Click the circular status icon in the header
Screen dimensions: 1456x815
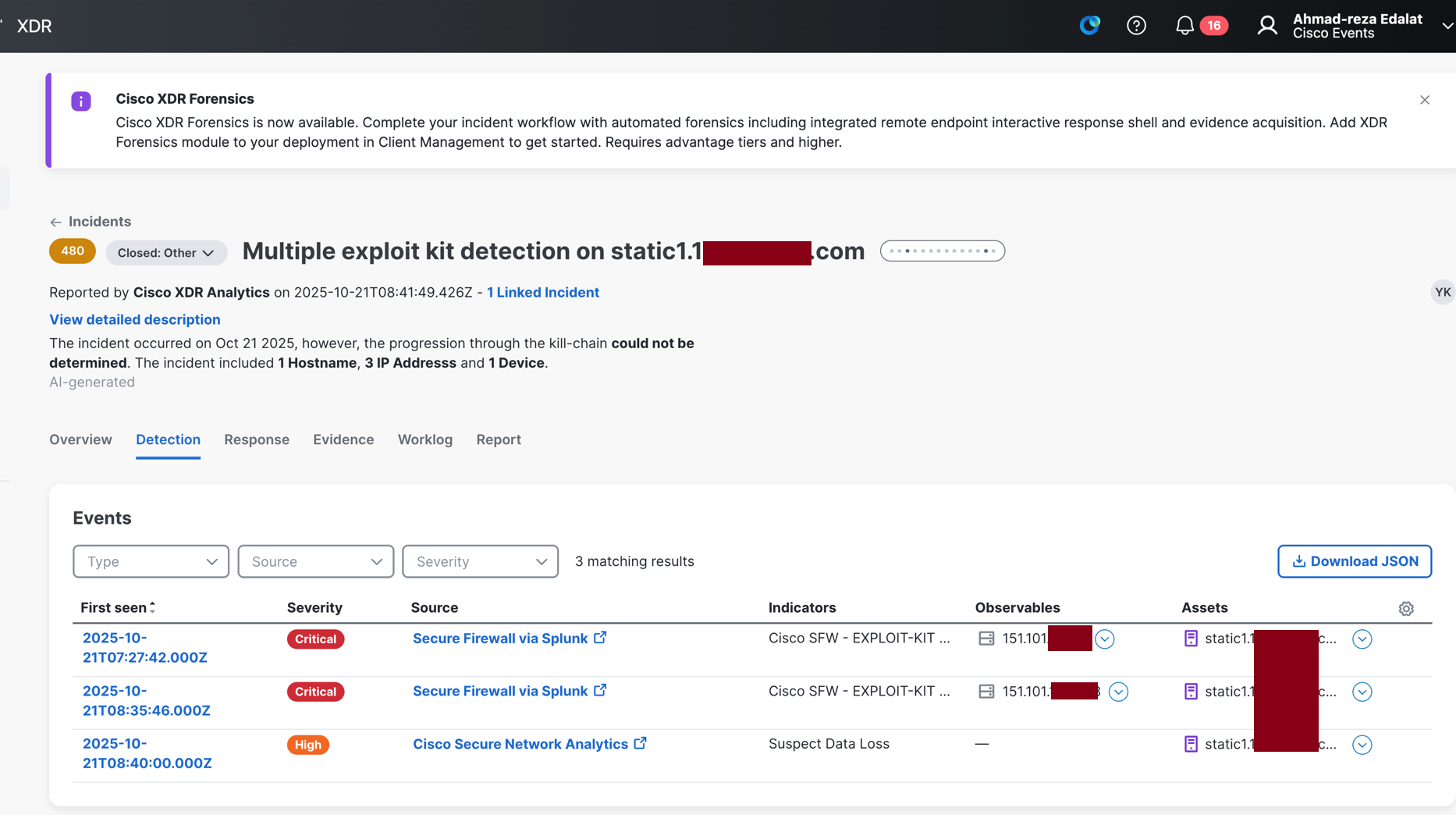pyautogui.click(x=1089, y=25)
